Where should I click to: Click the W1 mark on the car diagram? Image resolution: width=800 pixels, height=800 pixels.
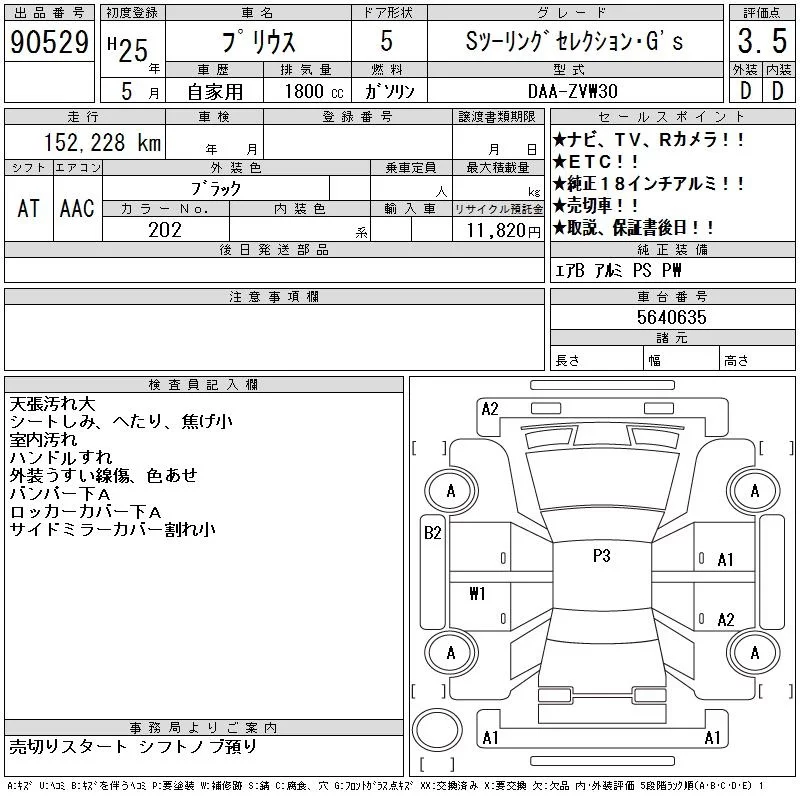click(x=477, y=593)
